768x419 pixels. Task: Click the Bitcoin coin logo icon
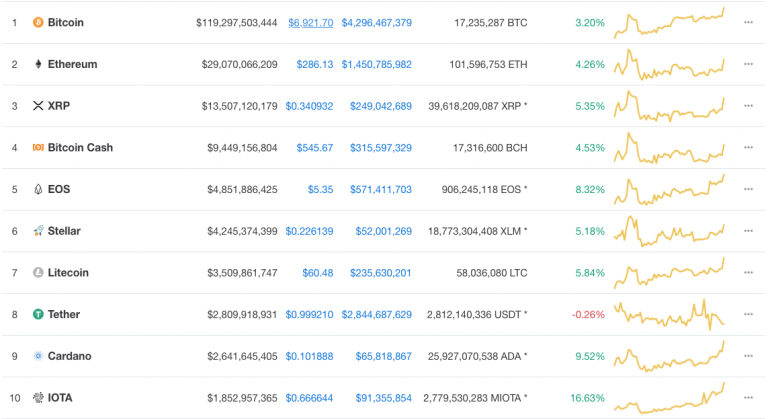tap(38, 23)
